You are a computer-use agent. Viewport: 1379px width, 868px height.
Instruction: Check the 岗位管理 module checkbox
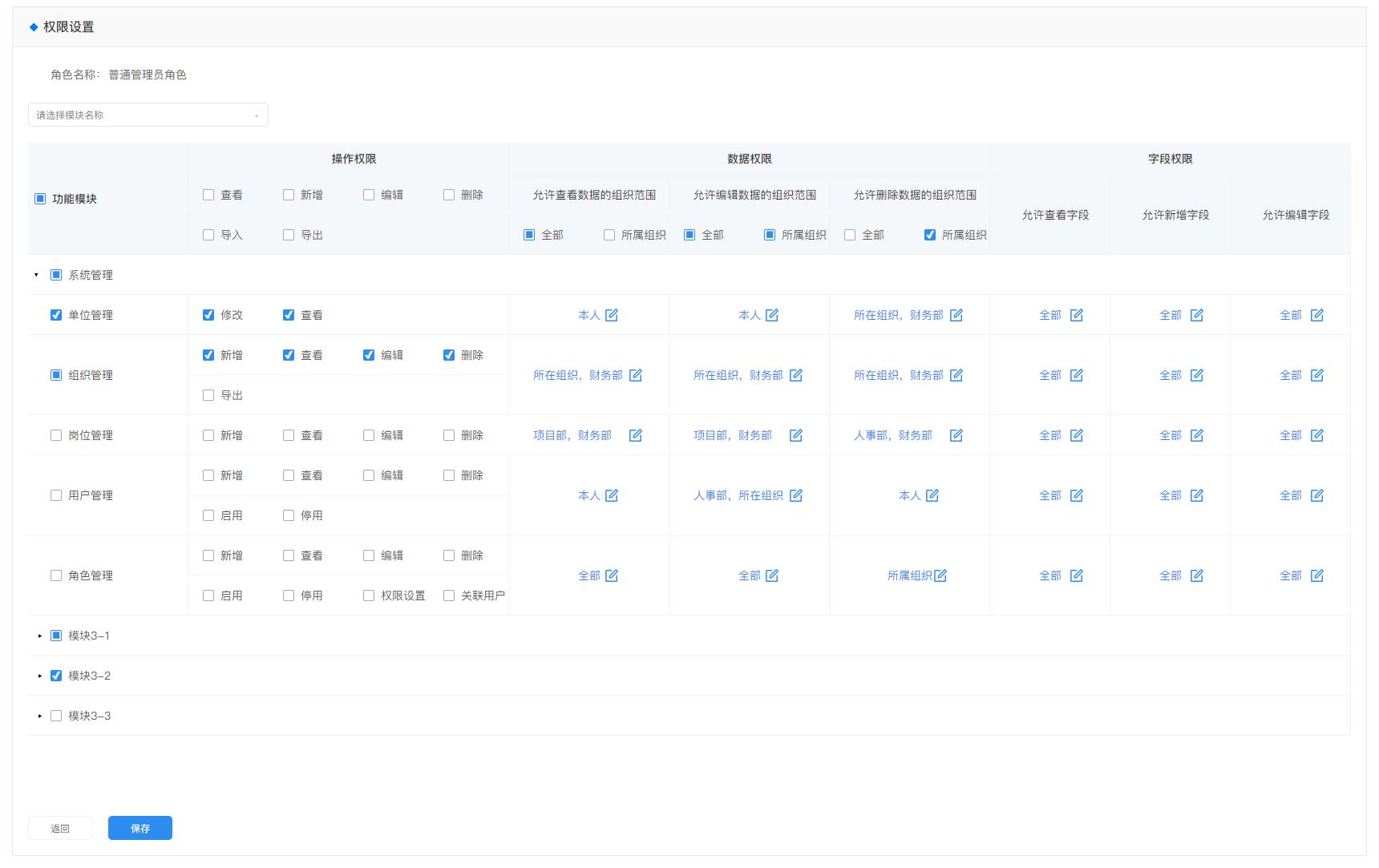point(56,435)
